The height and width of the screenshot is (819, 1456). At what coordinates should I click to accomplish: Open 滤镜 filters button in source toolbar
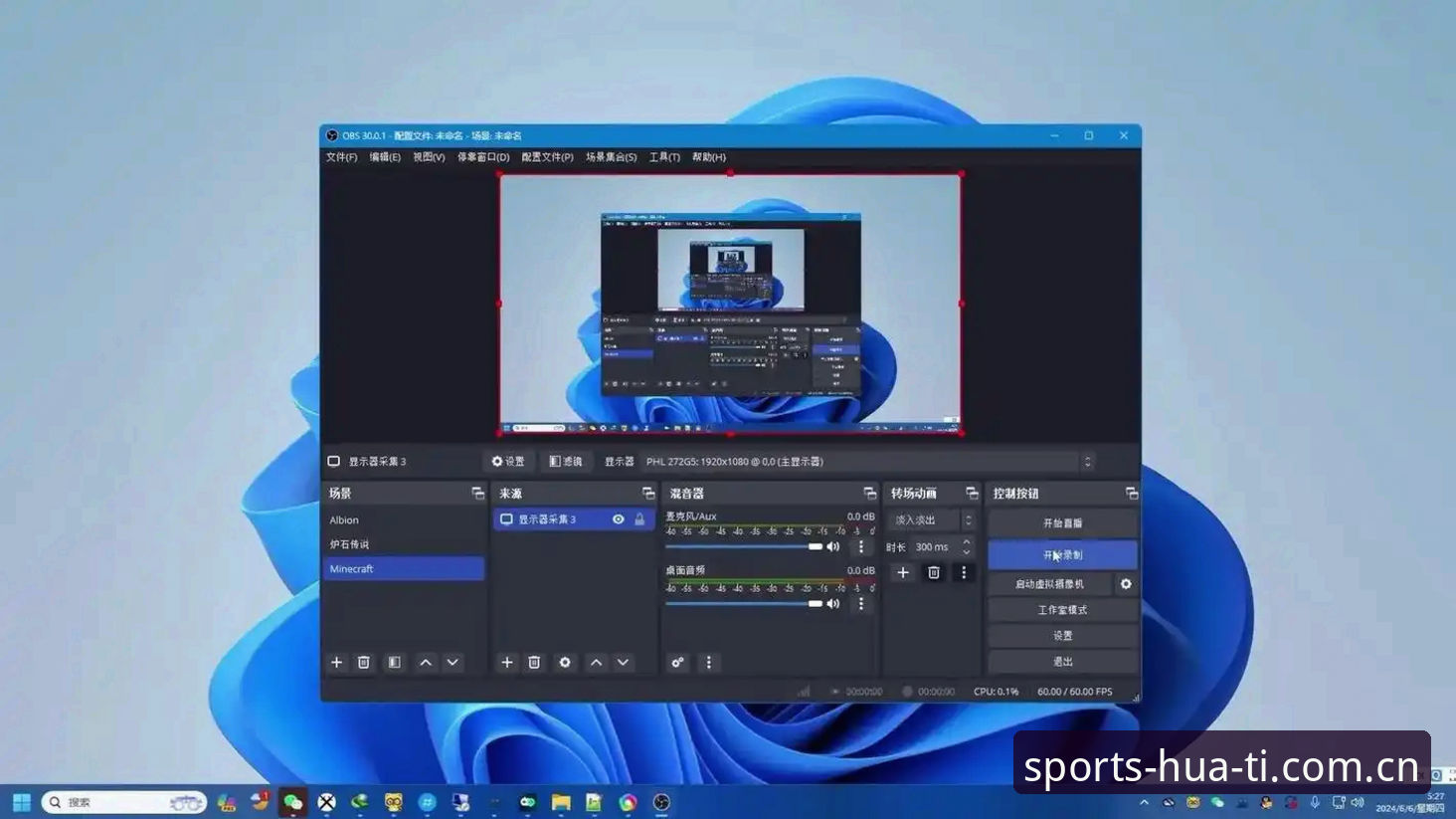click(566, 462)
